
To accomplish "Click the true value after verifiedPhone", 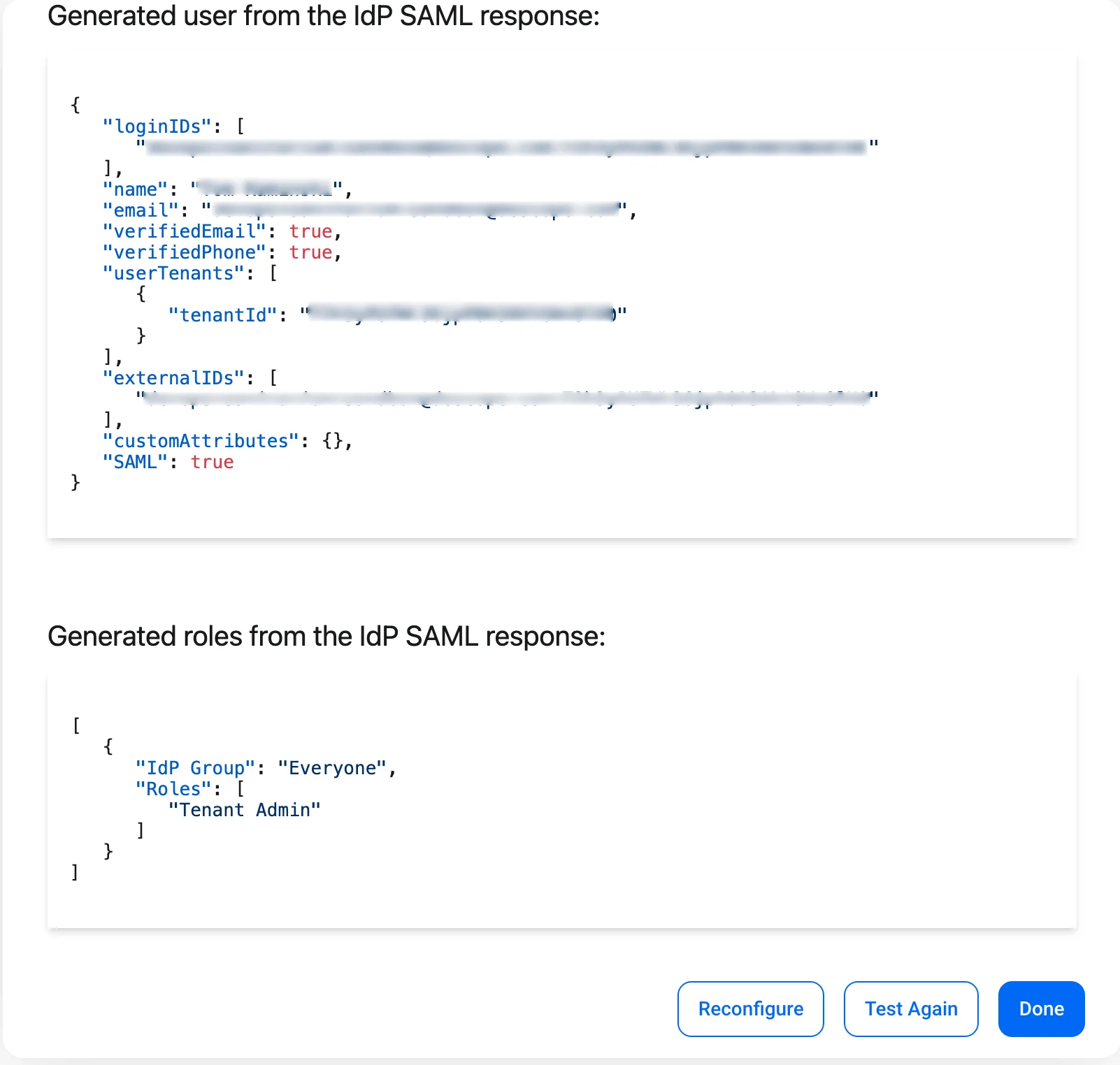I will click(311, 252).
